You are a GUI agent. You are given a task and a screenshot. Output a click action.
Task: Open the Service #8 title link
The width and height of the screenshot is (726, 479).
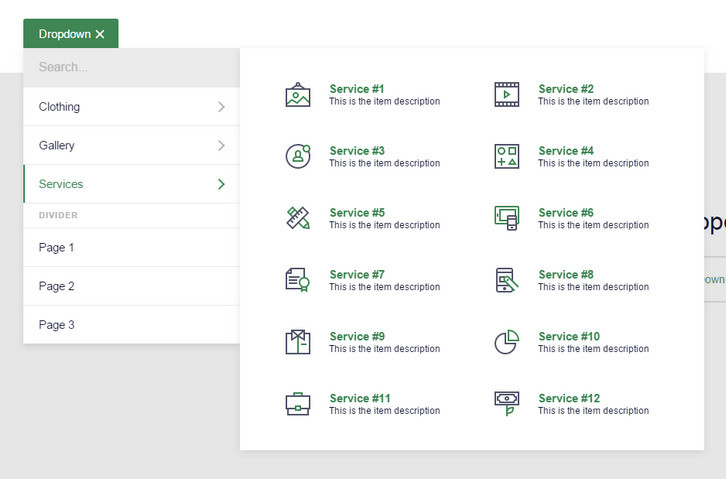pyautogui.click(x=566, y=275)
